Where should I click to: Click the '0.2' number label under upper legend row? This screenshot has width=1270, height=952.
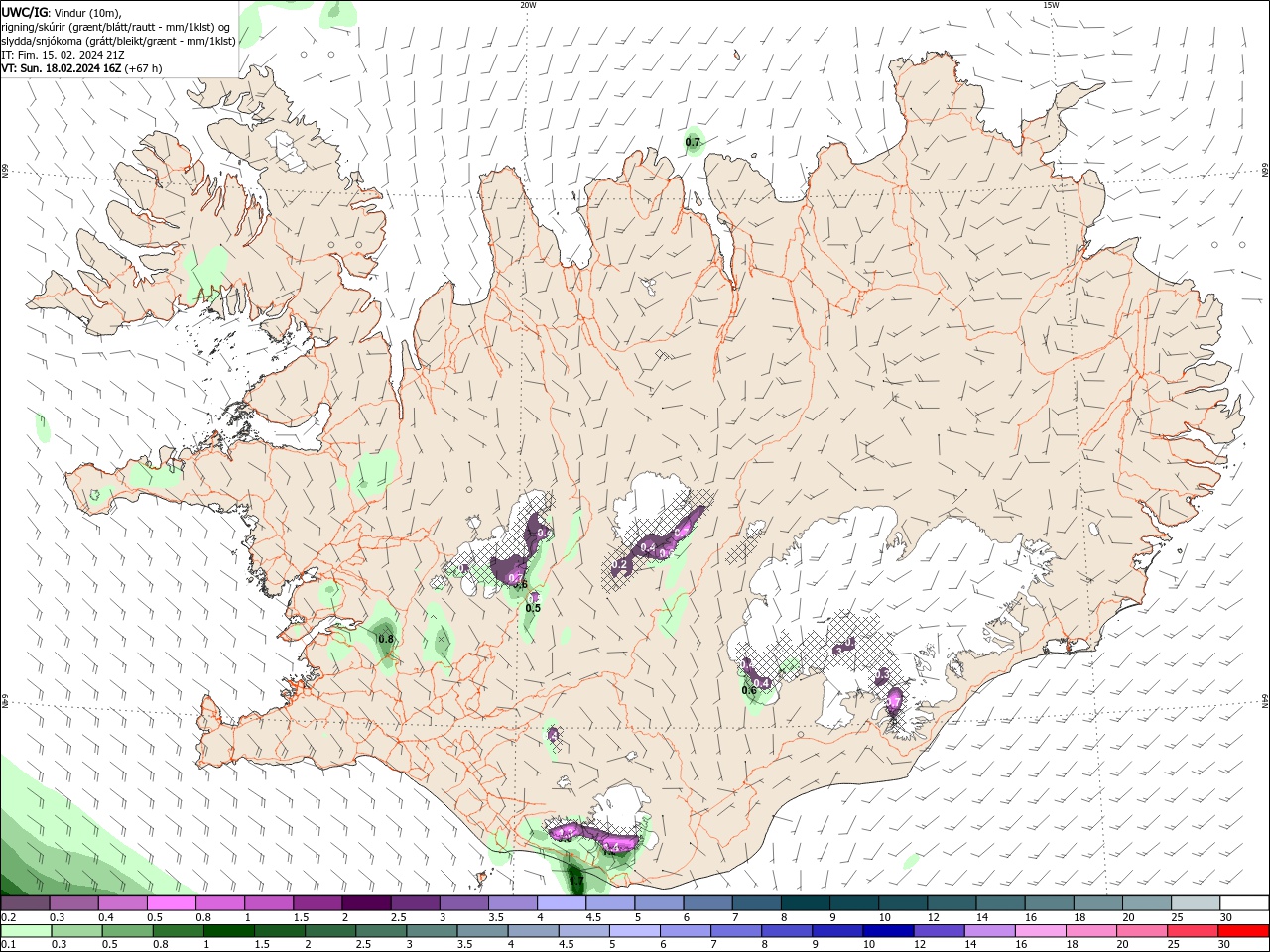9,917
